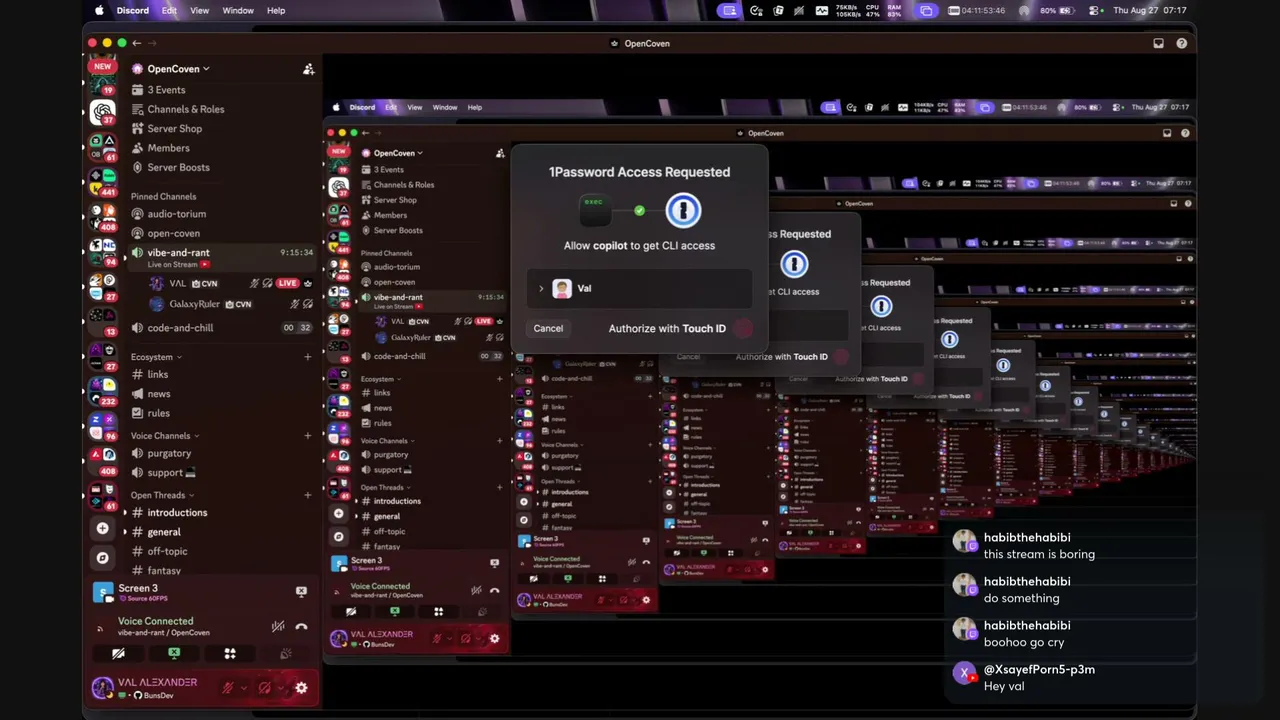Image resolution: width=1280 pixels, height=720 pixels.
Task: Open the Activities launcher icon
Action: click(230, 654)
